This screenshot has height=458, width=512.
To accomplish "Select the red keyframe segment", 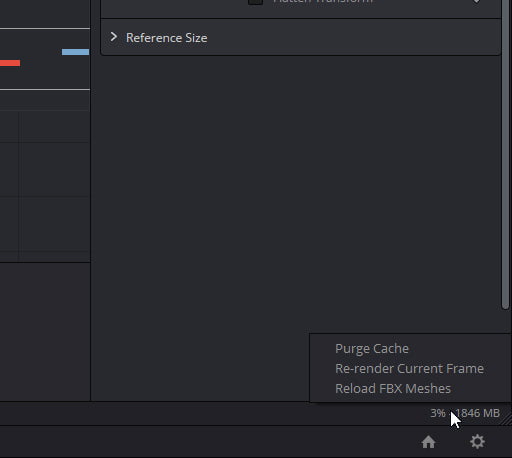I will click(10, 63).
